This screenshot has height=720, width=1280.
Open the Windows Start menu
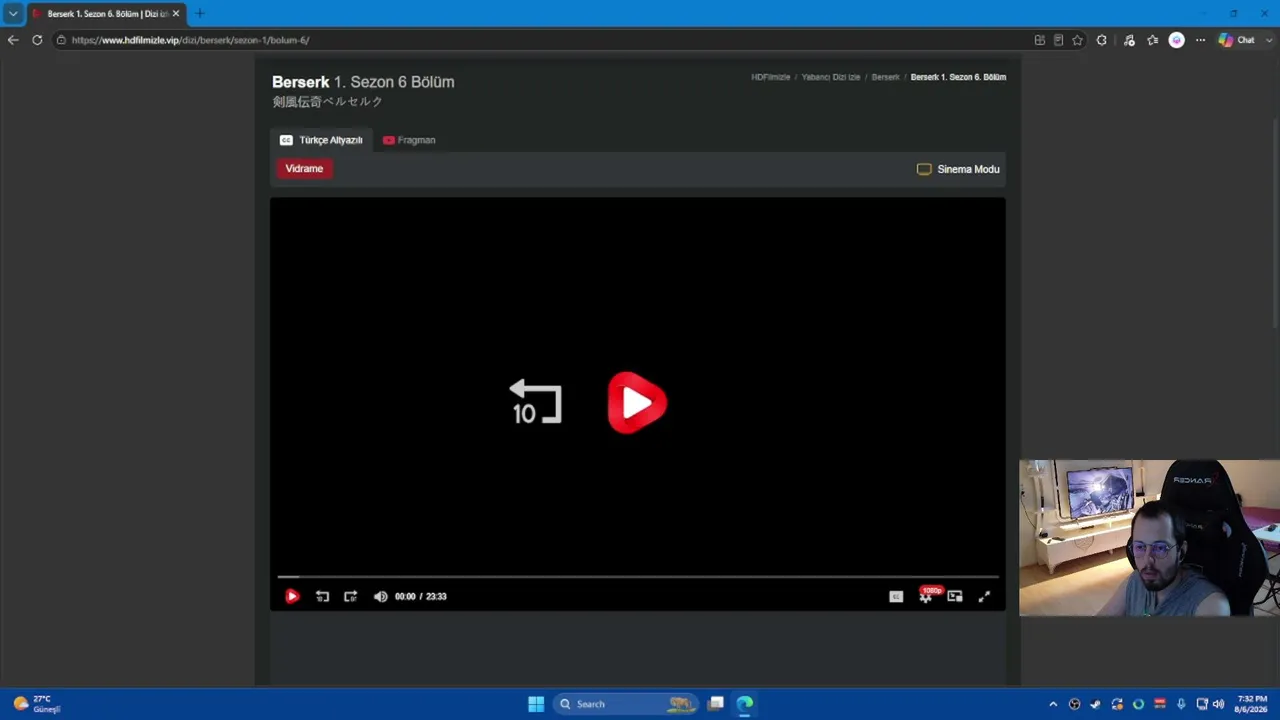[536, 704]
